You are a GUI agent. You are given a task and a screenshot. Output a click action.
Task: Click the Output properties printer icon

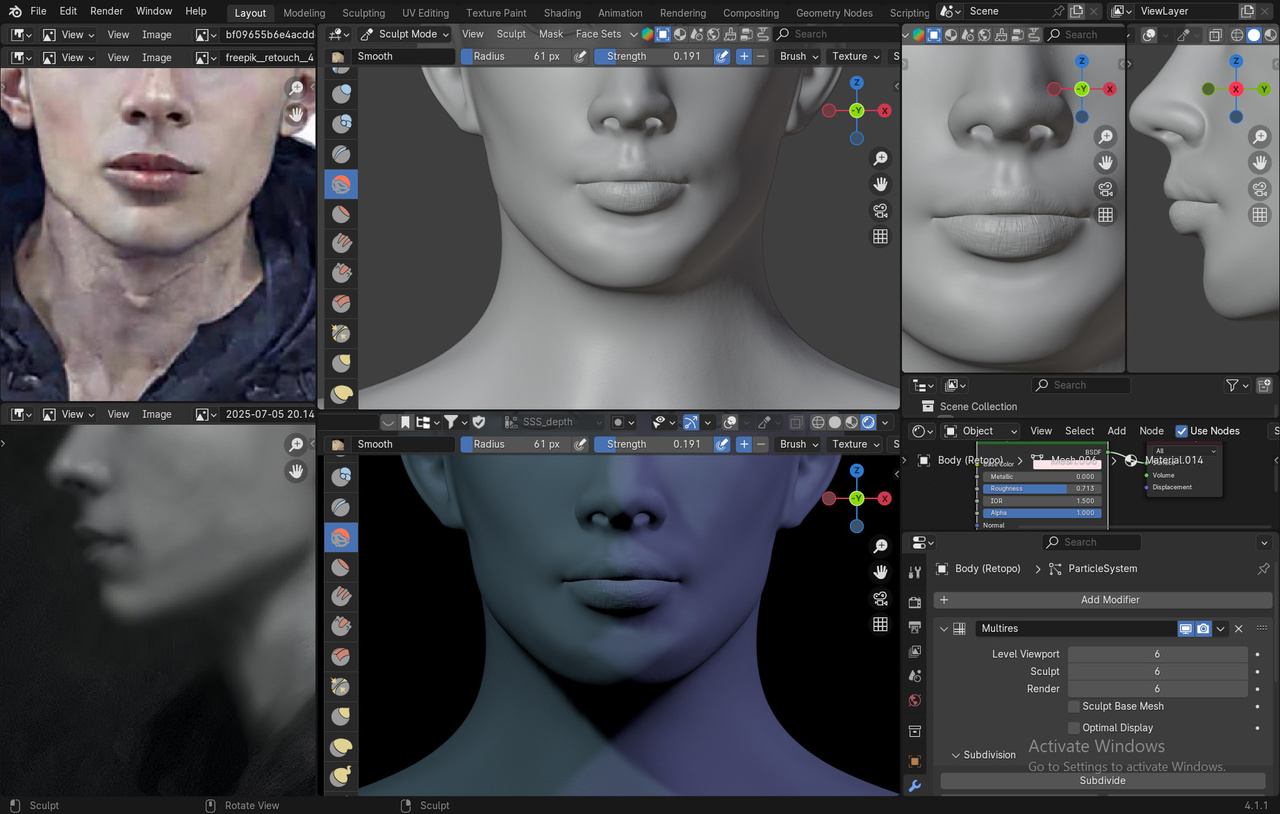[914, 627]
